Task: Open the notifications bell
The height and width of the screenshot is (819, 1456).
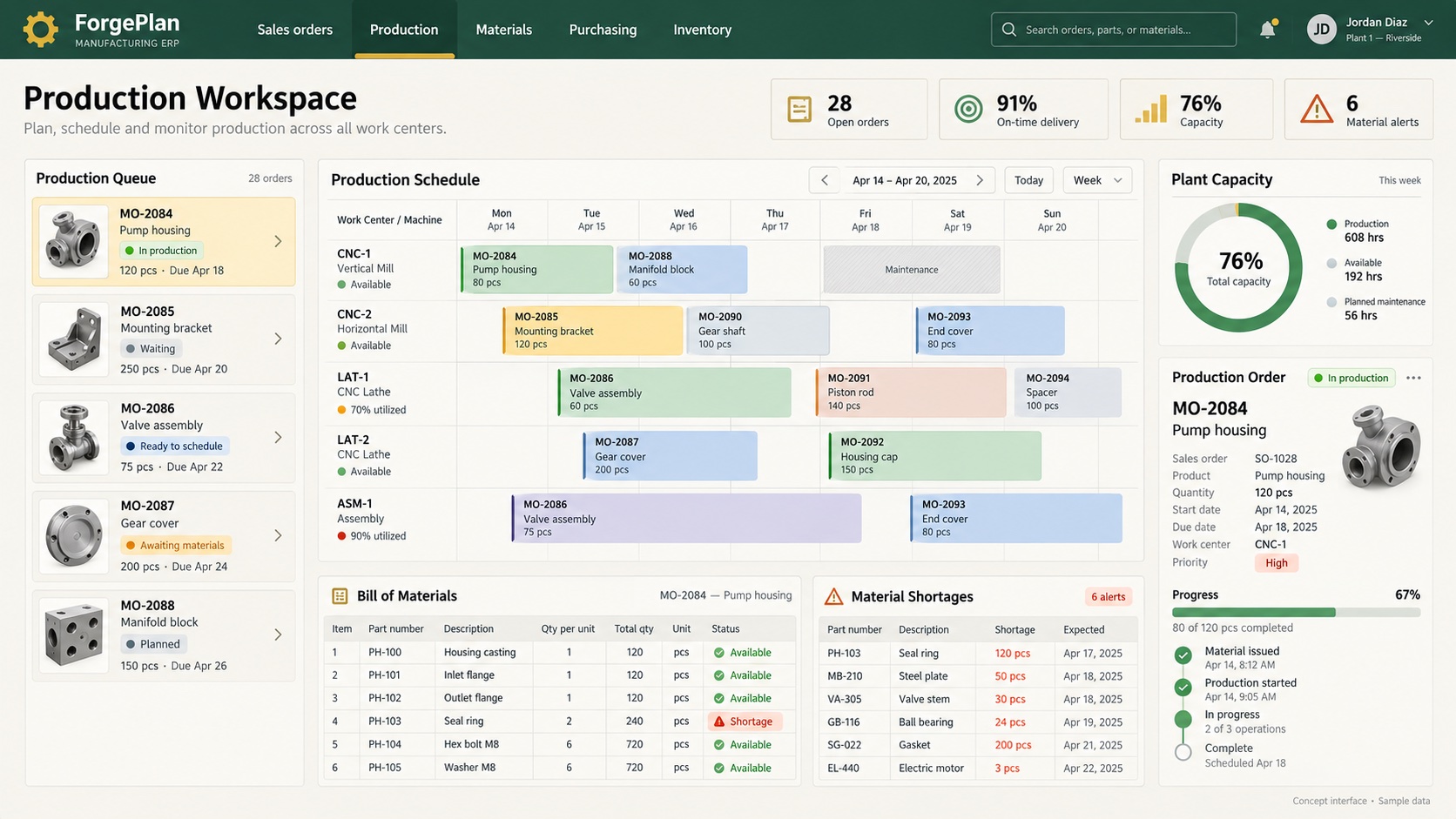Action: [1268, 30]
